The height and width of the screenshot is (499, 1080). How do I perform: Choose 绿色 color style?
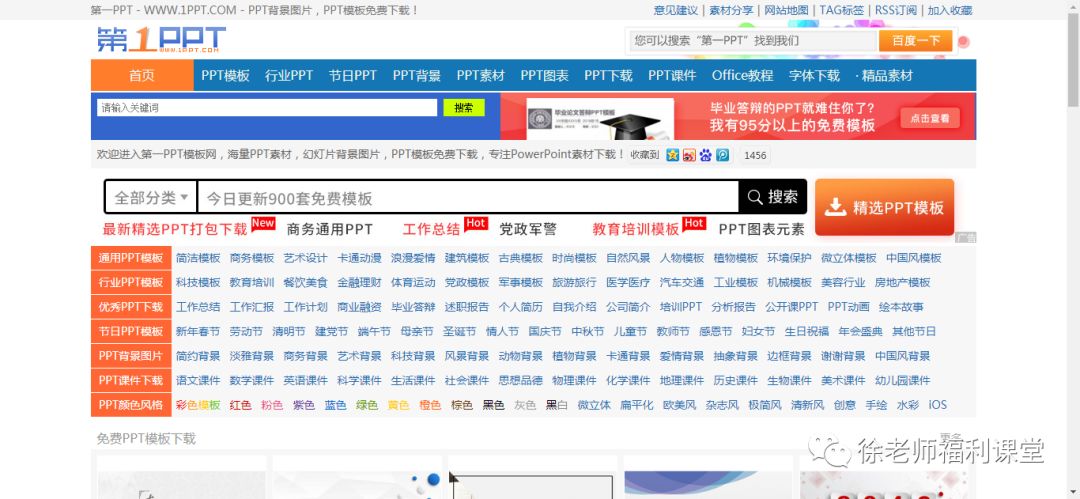(x=366, y=405)
